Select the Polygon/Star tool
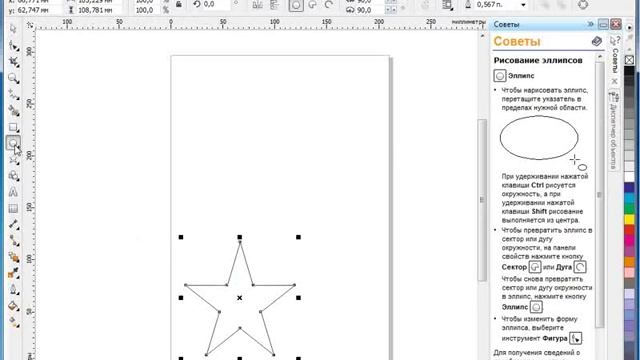The height and width of the screenshot is (360, 640). tap(13, 160)
